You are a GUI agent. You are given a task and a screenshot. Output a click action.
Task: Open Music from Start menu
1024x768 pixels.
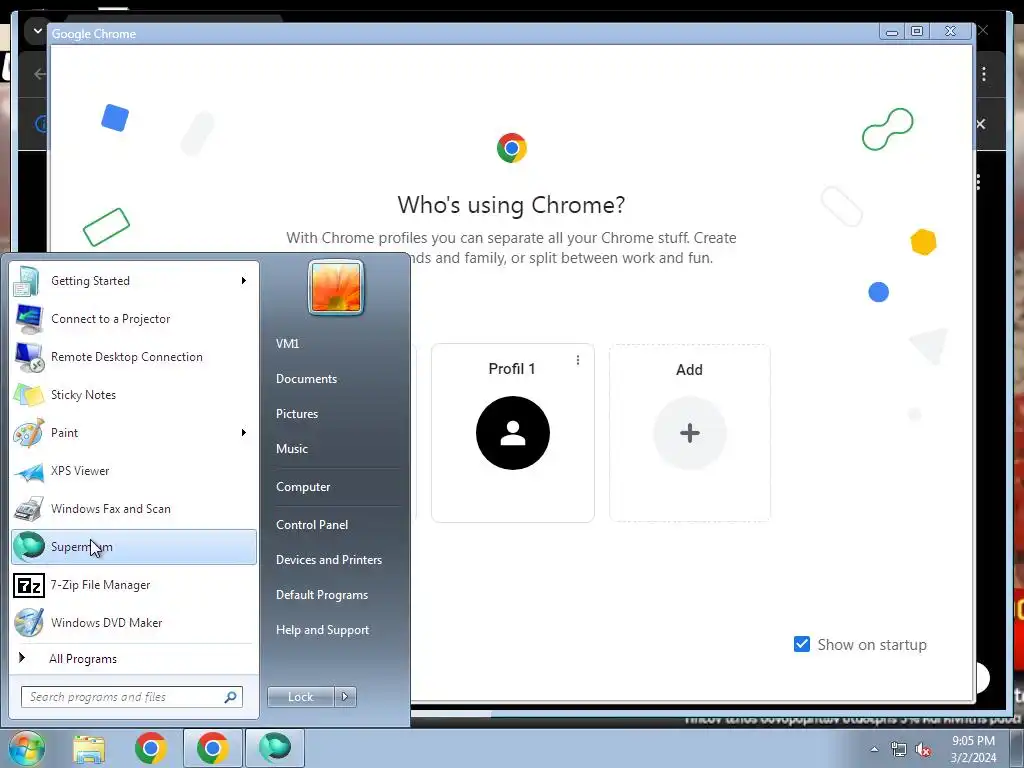pos(291,449)
